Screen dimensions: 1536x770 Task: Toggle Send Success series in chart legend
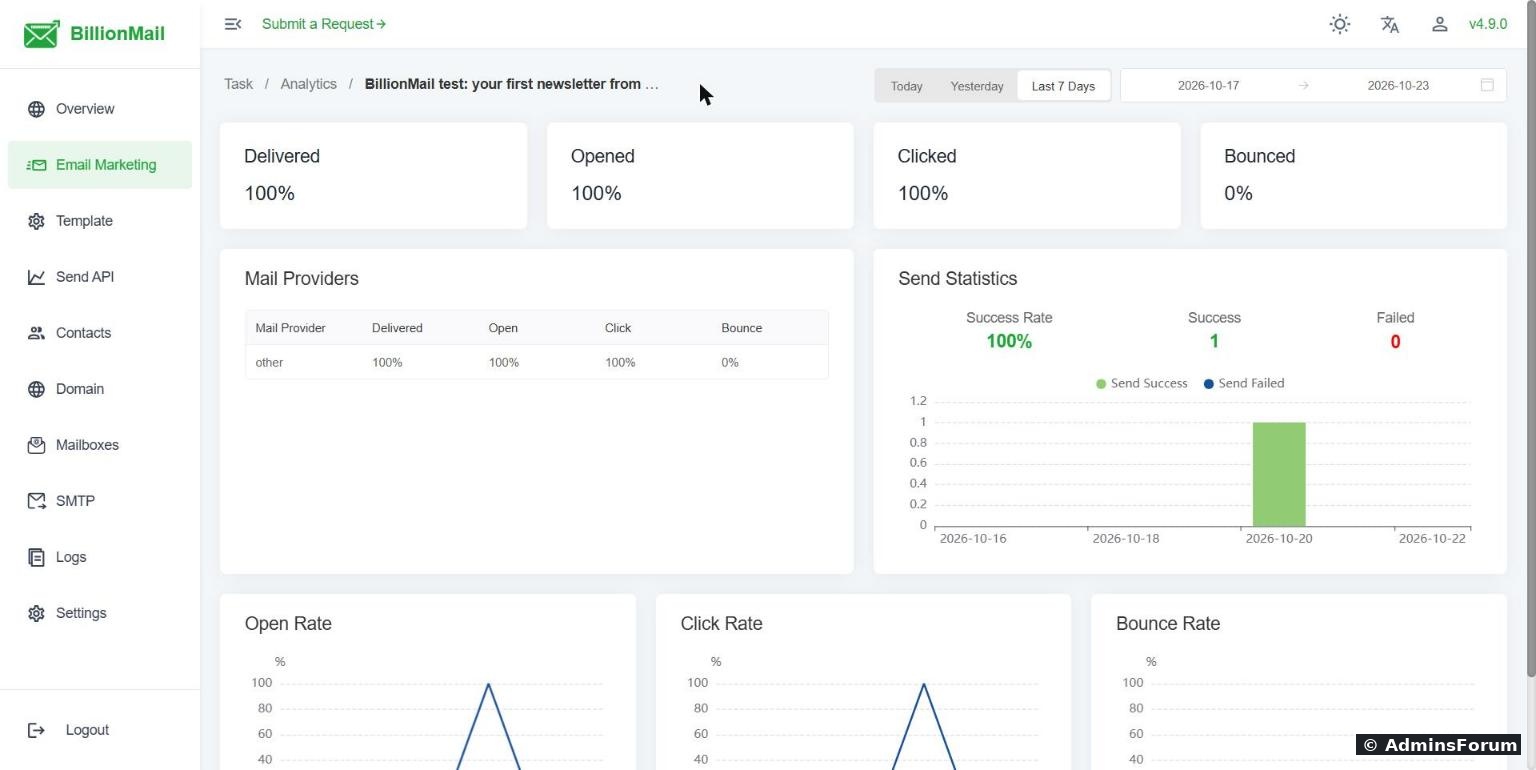pos(1141,384)
